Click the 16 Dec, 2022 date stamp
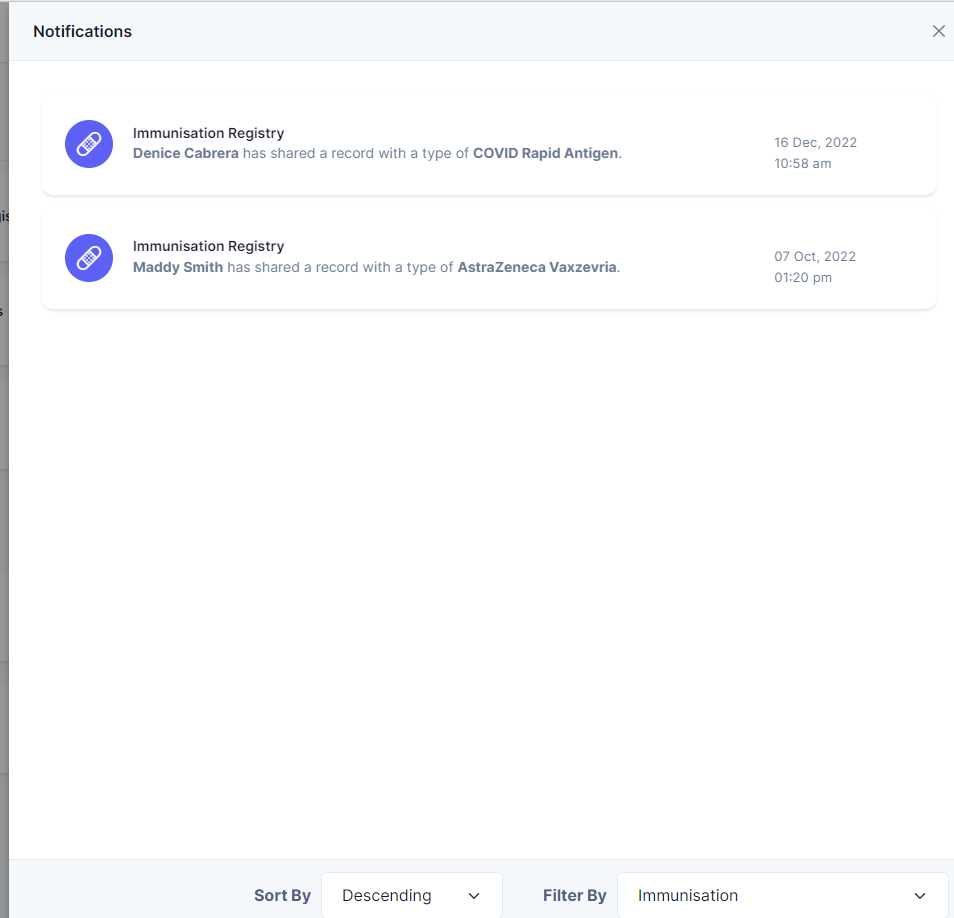Viewport: 954px width, 918px height. [x=815, y=142]
